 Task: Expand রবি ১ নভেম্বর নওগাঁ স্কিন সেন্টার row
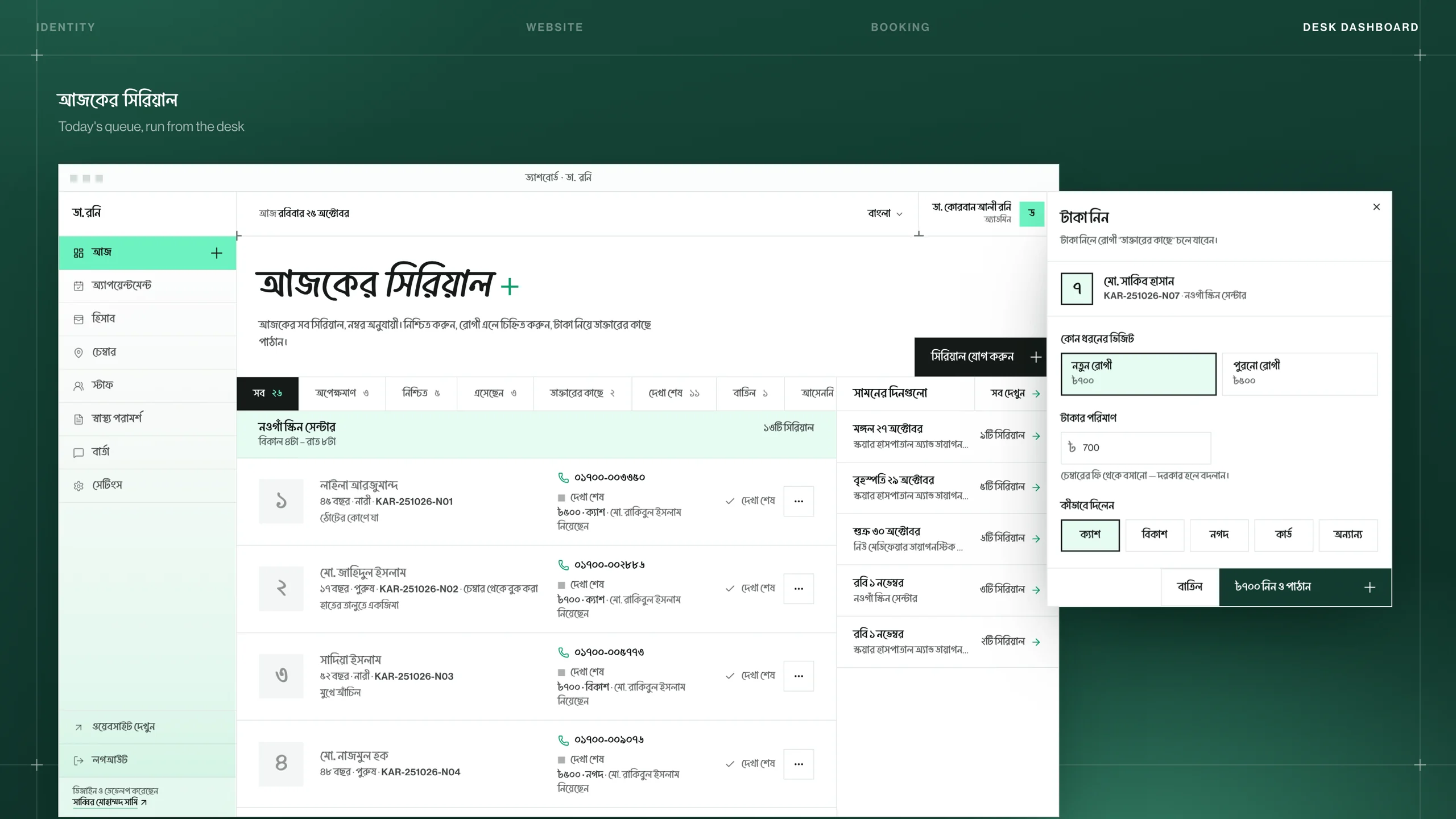[x=947, y=590]
